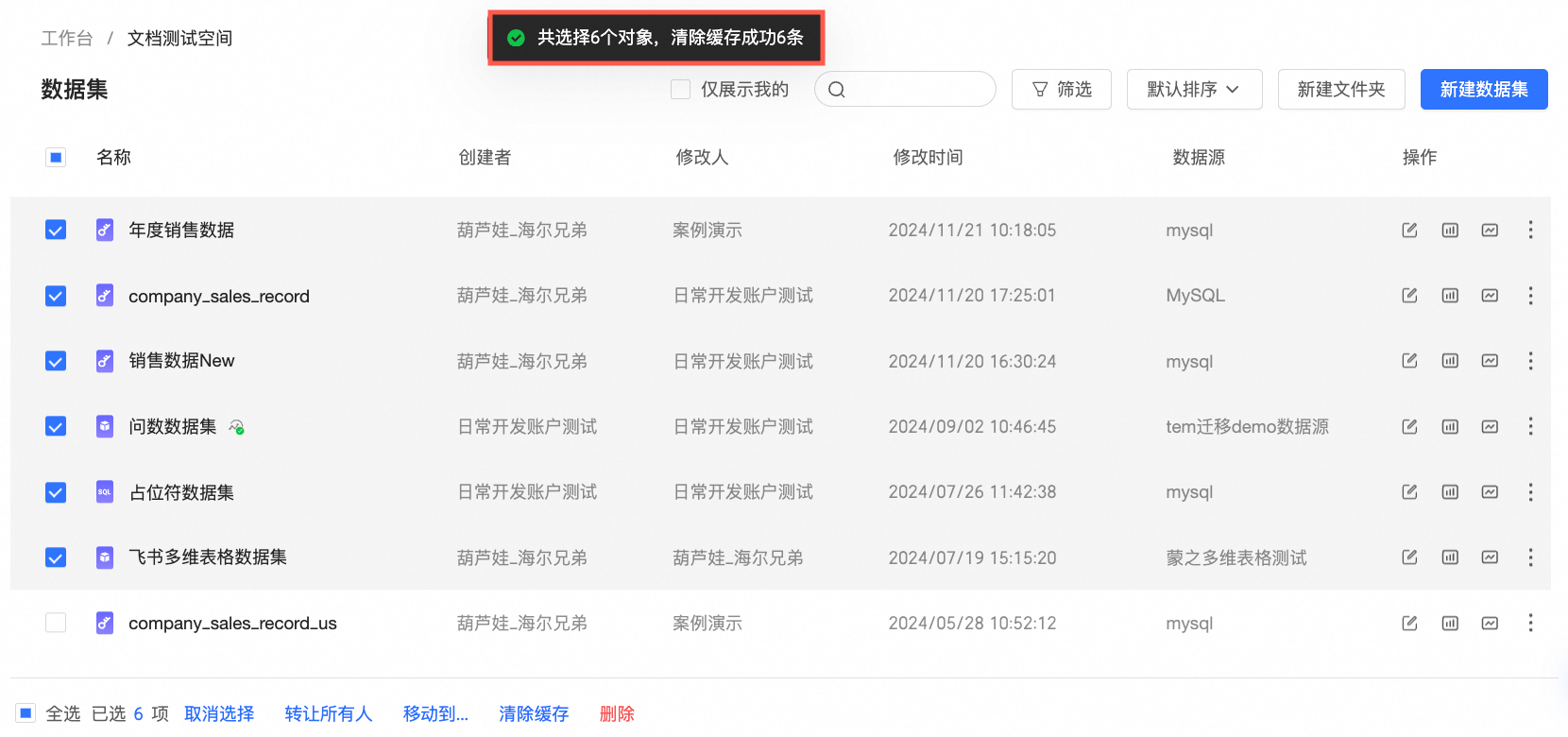Click 转让所有人 in the bottom bar

329,713
